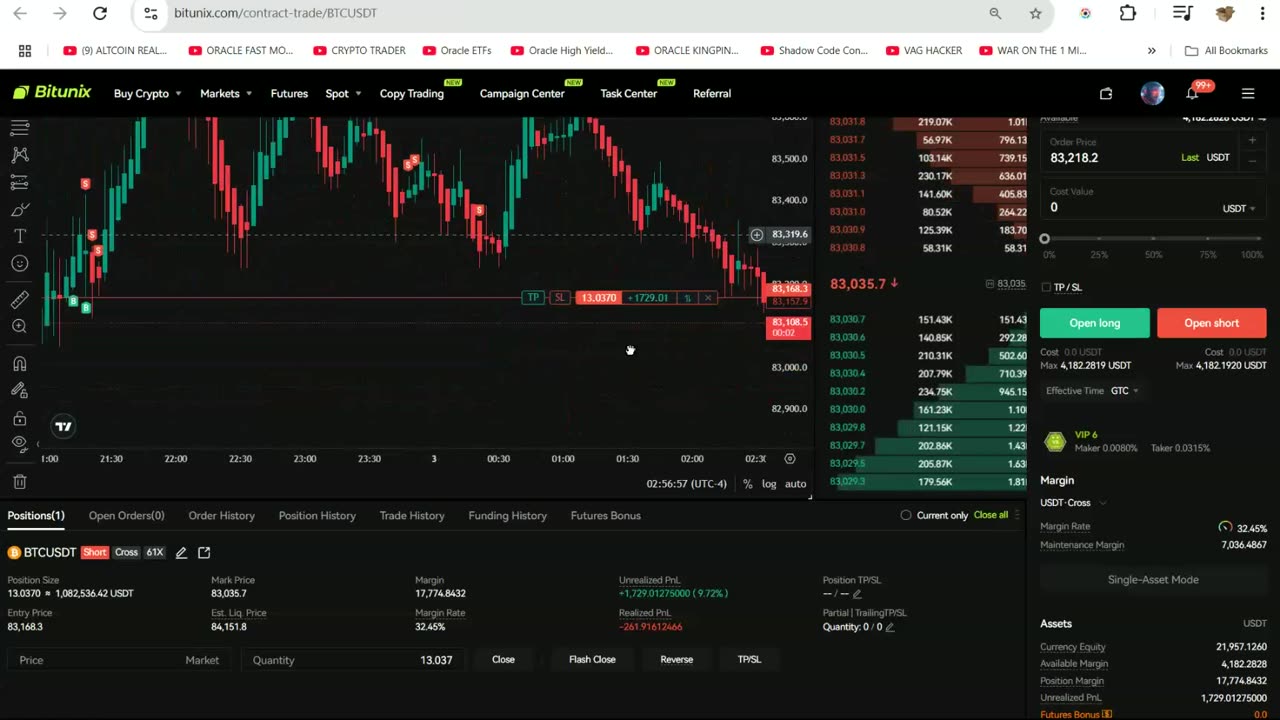
Task: Open the Referral page
Action: (712, 93)
